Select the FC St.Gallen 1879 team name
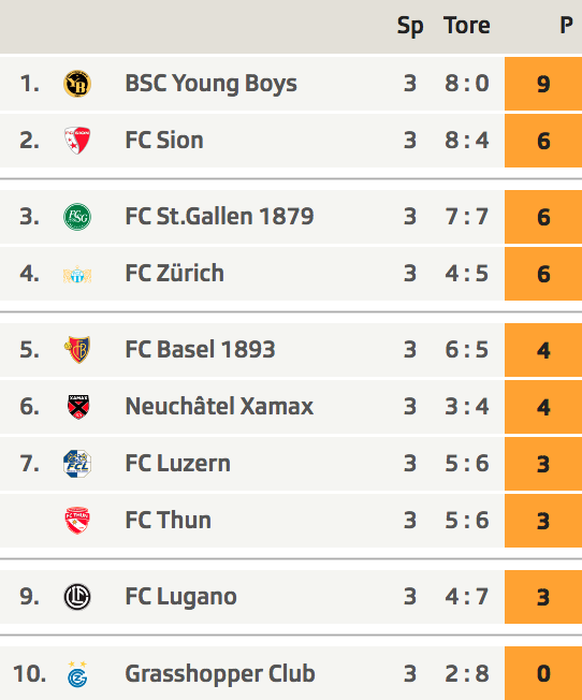Viewport: 582px width, 700px height. point(219,217)
